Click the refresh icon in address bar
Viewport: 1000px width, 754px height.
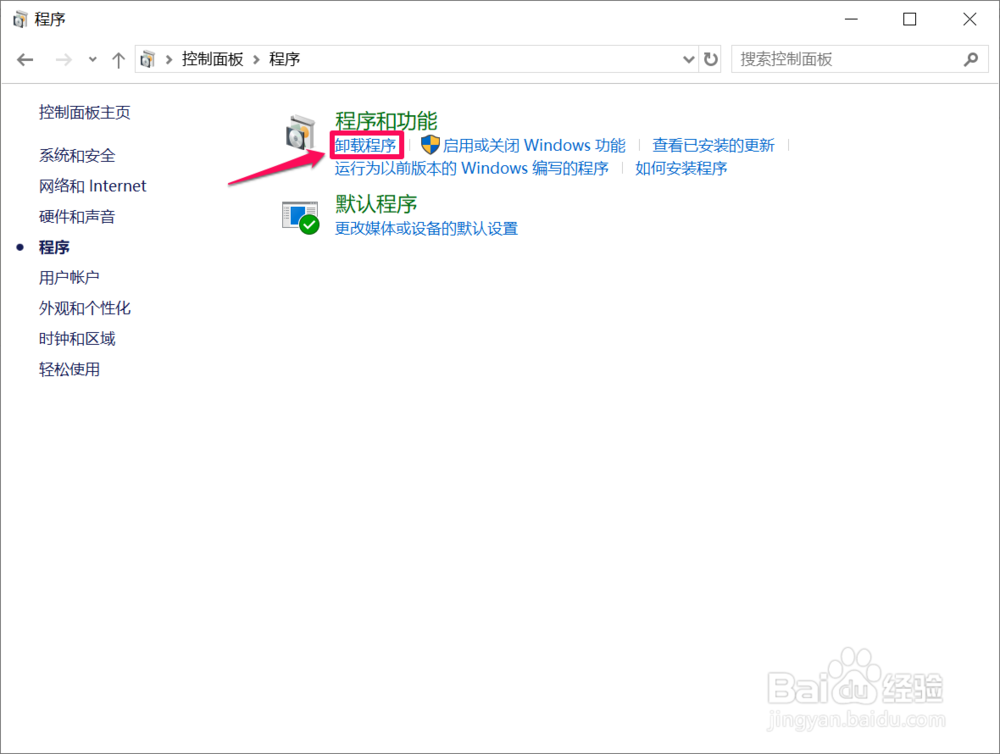pos(711,59)
